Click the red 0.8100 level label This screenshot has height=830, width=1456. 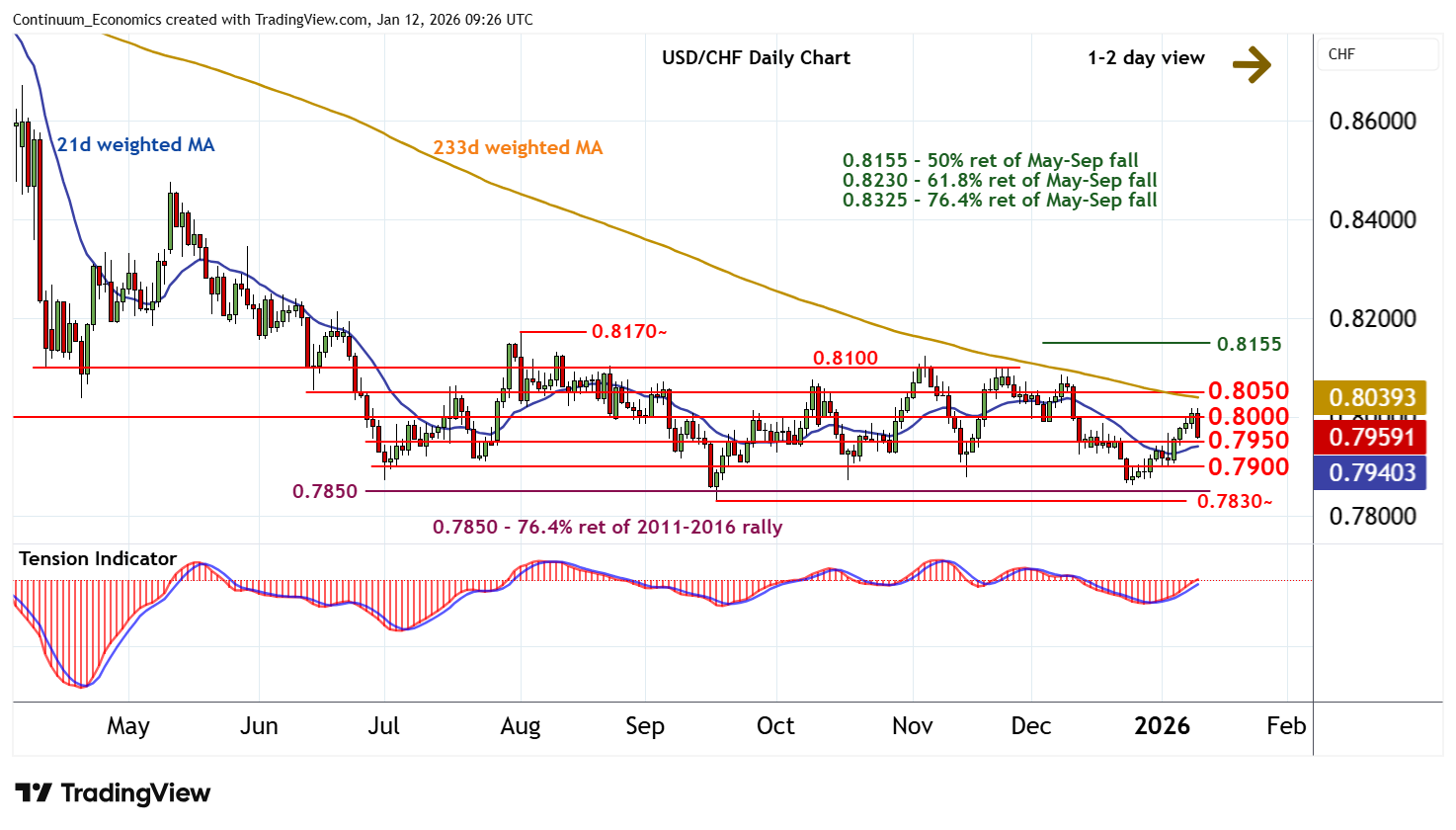(845, 358)
